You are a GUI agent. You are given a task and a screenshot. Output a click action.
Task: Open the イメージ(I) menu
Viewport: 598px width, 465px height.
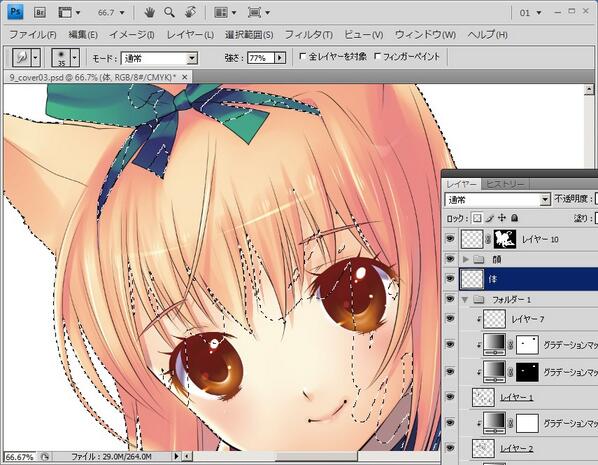pyautogui.click(x=132, y=35)
